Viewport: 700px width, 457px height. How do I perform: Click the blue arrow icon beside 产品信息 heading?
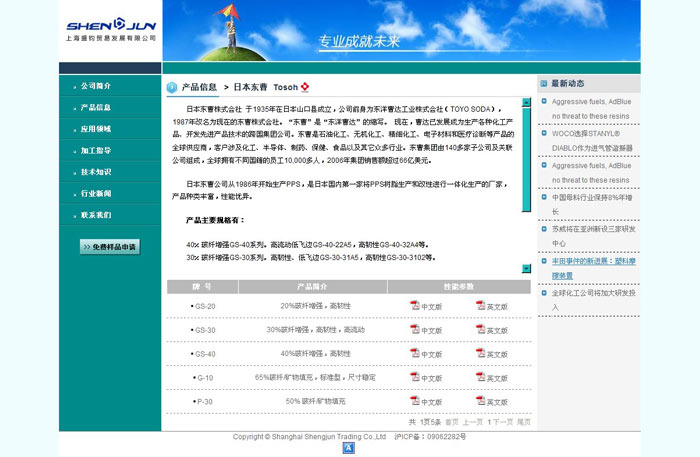pyautogui.click(x=172, y=87)
